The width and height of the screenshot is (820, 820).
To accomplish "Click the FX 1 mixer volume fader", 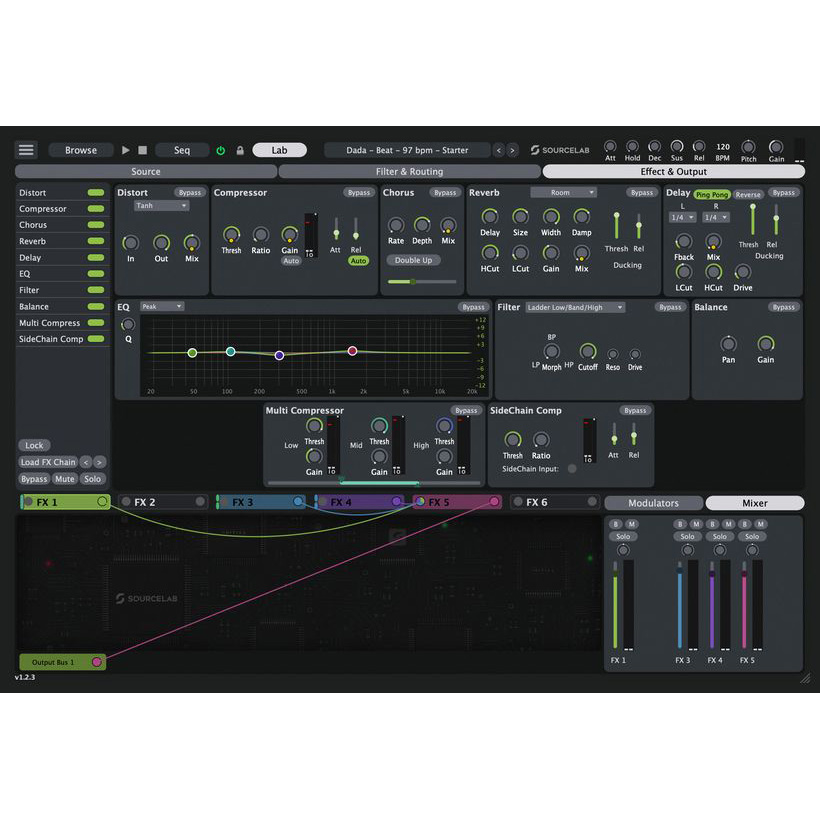I will pos(615,605).
